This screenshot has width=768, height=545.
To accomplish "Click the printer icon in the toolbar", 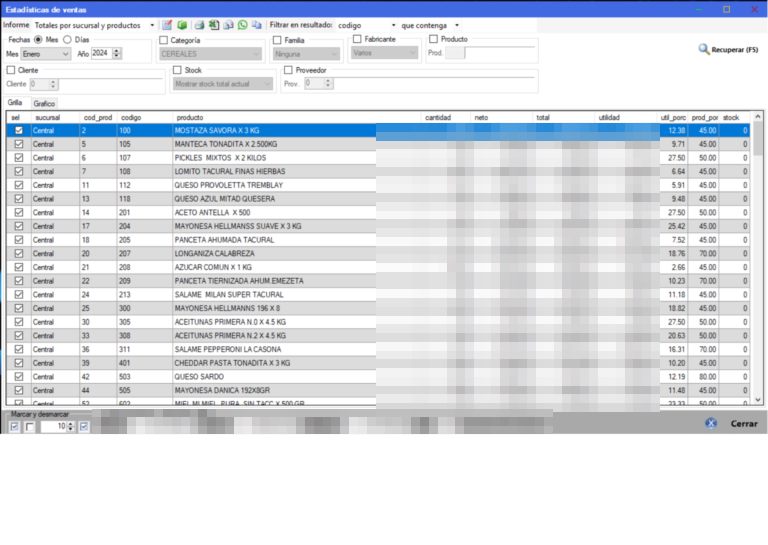I will (199, 25).
